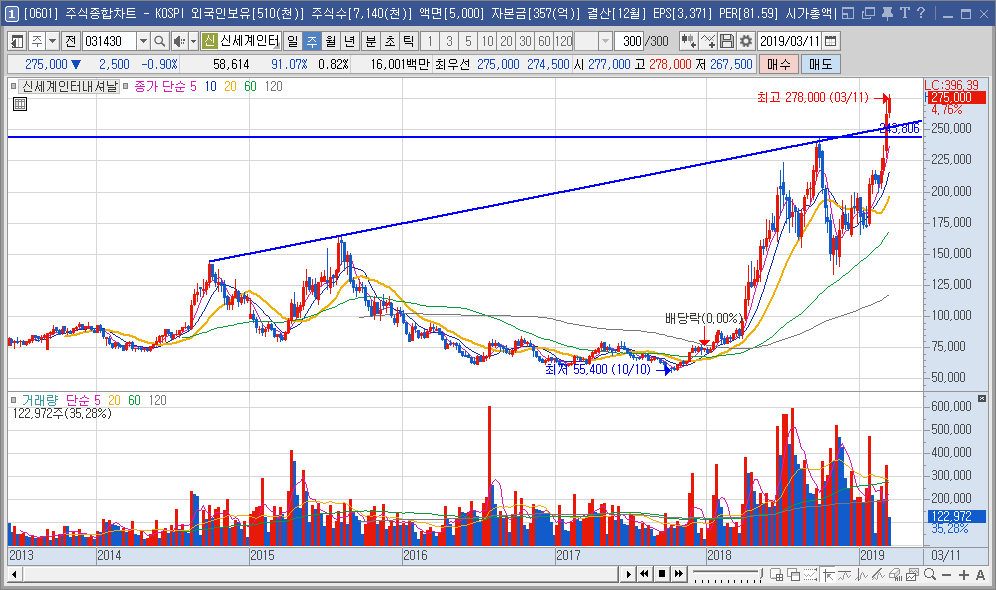Click the first icon in title bar group
Image resolution: width=996 pixels, height=590 pixels.
point(849,13)
